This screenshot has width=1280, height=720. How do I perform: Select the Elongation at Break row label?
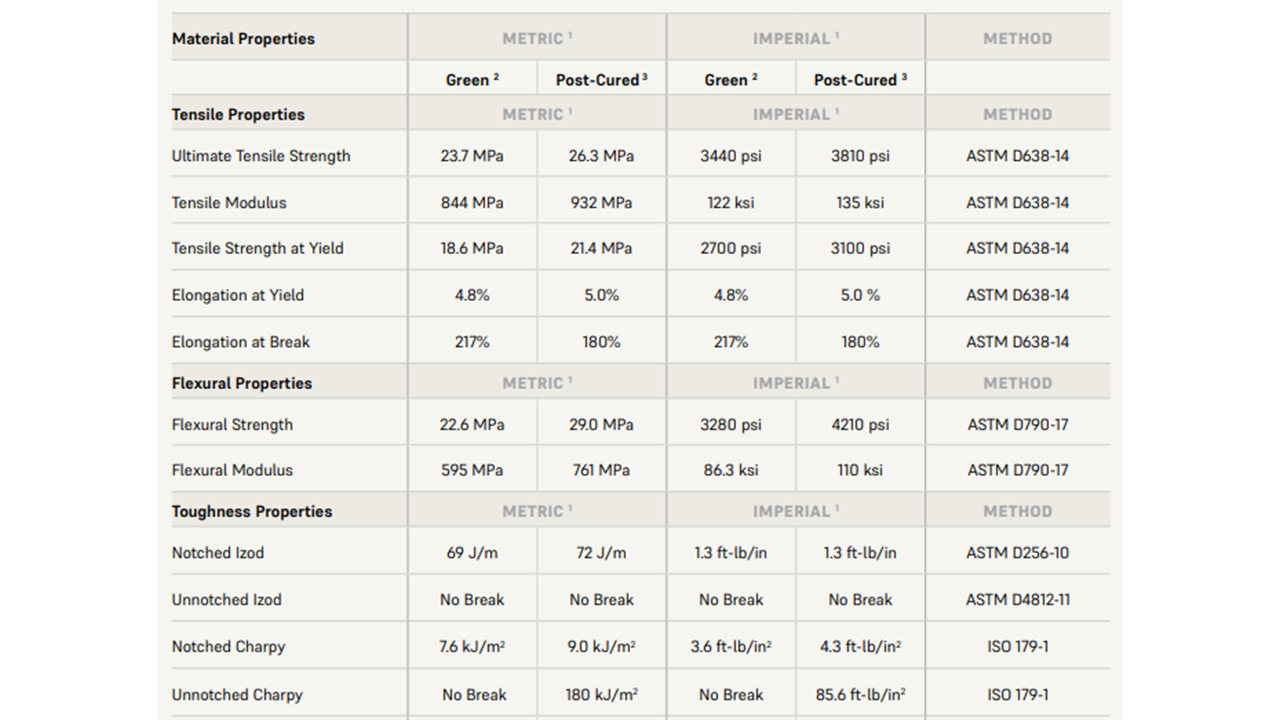(241, 342)
